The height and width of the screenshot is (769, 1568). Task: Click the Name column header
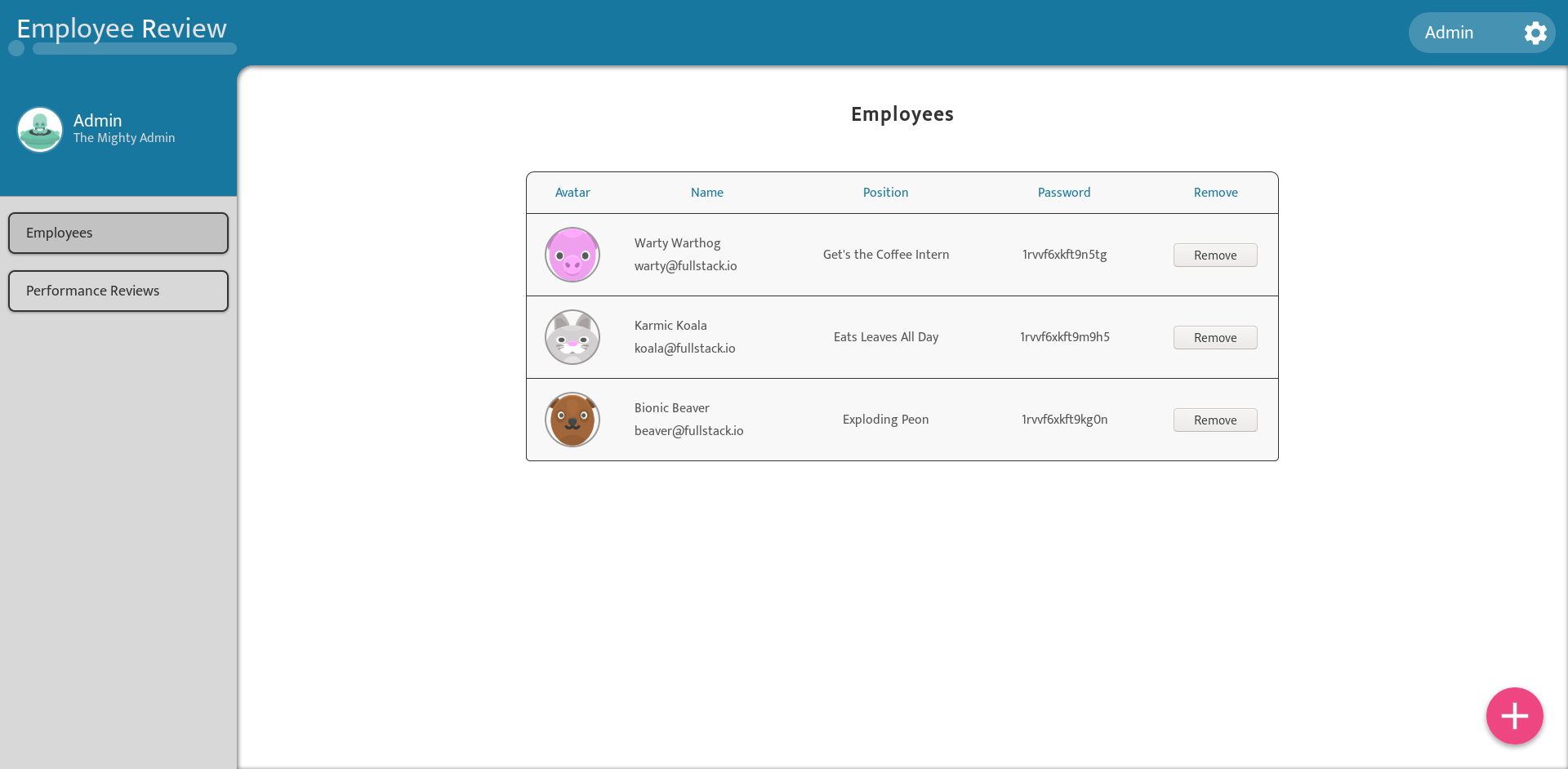[707, 193]
